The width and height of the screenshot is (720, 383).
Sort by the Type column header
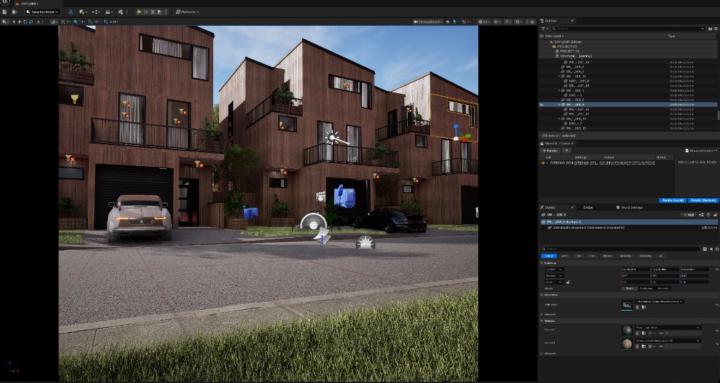[x=671, y=36]
